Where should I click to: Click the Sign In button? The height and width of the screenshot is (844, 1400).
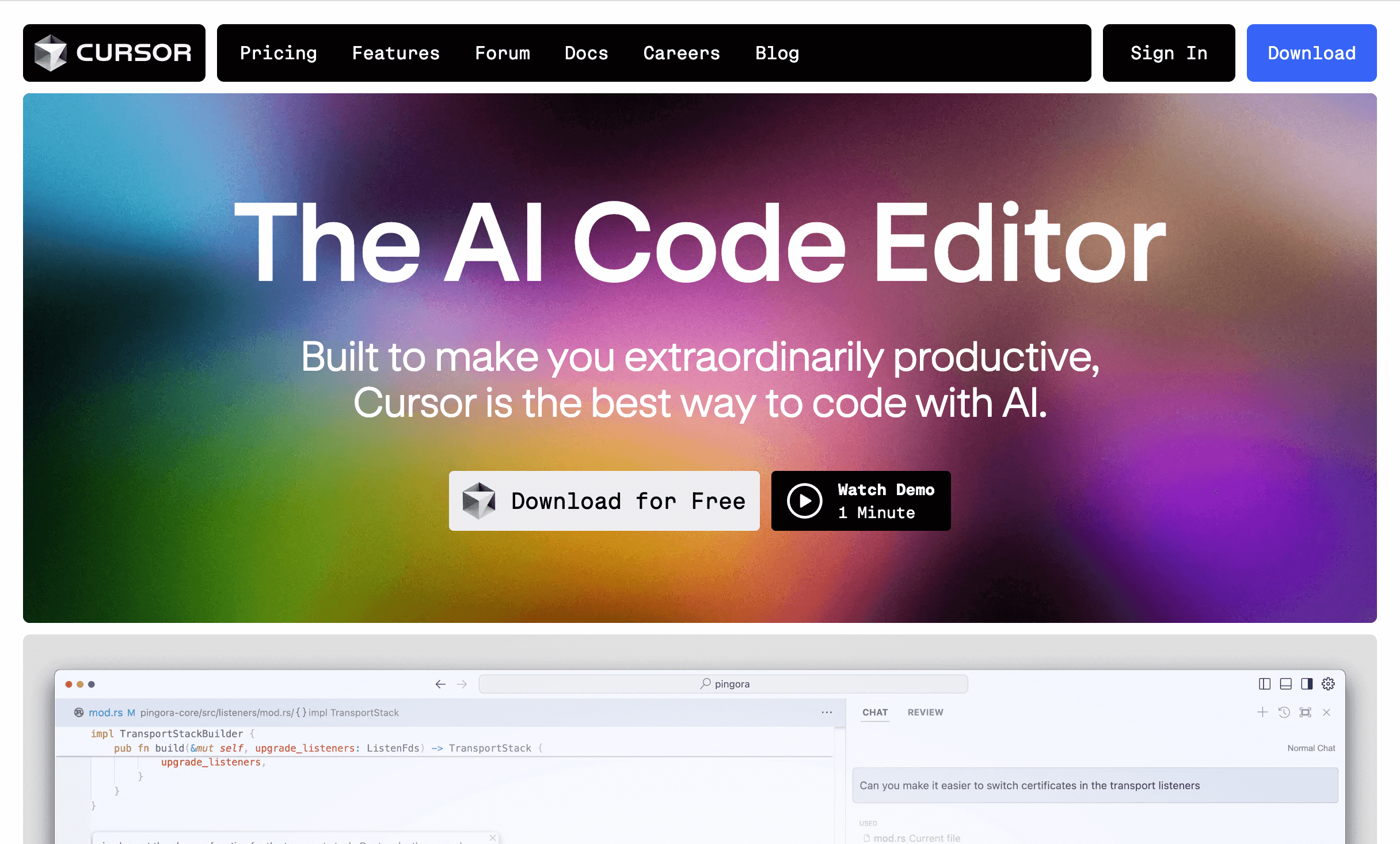tap(1169, 53)
